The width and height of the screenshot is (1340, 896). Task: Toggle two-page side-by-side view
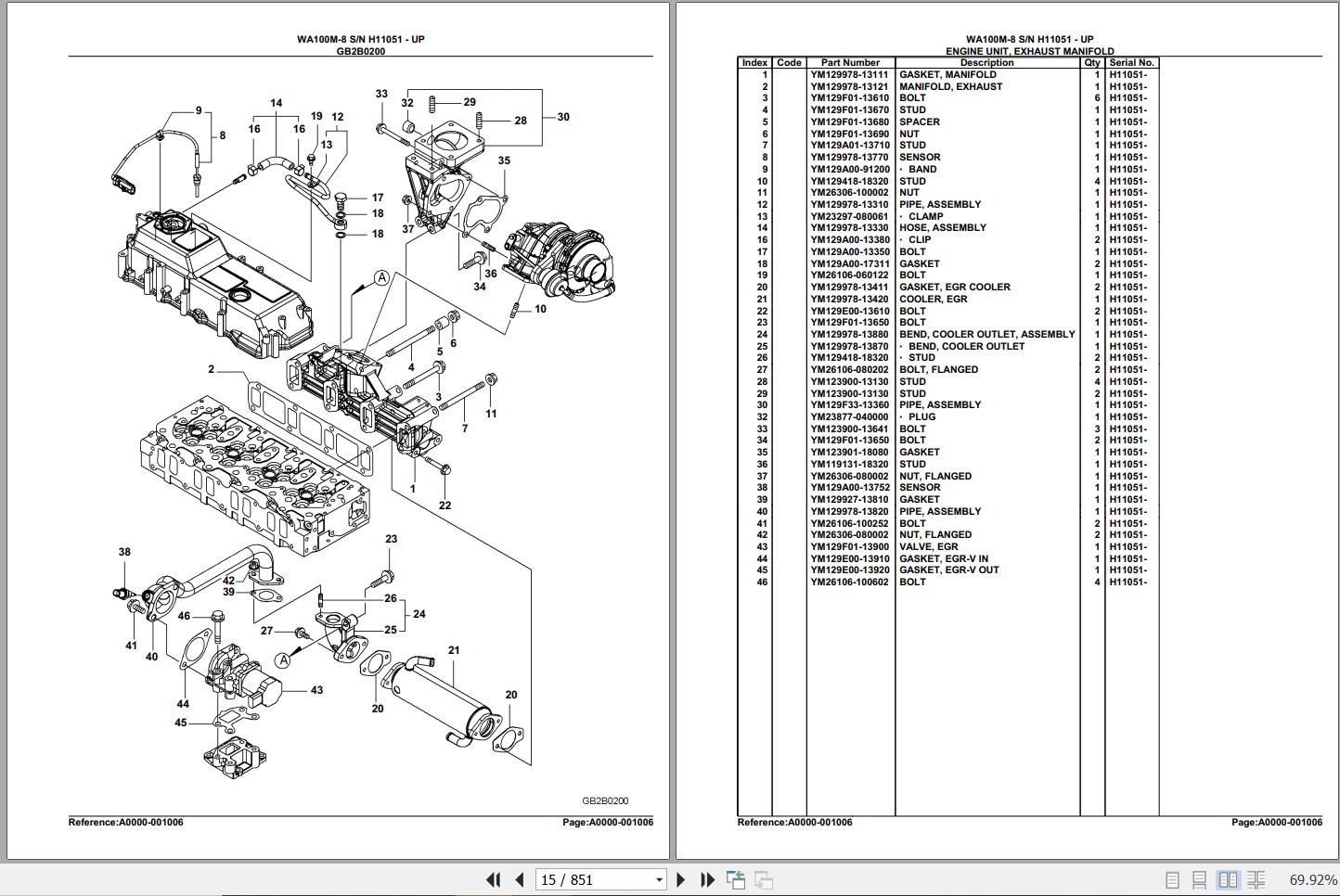[1228, 879]
